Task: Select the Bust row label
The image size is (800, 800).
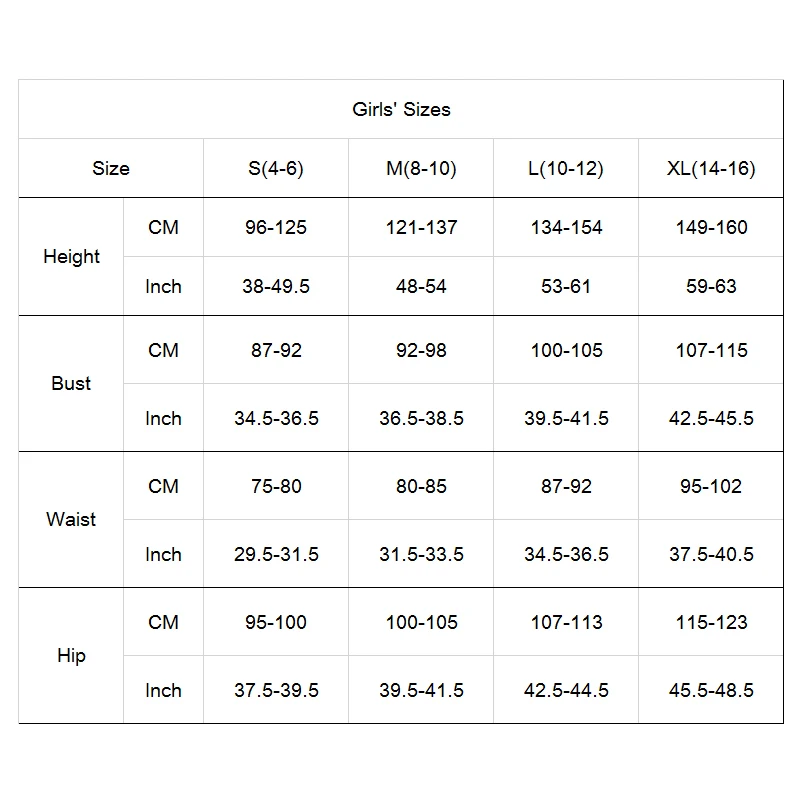Action: [71, 383]
